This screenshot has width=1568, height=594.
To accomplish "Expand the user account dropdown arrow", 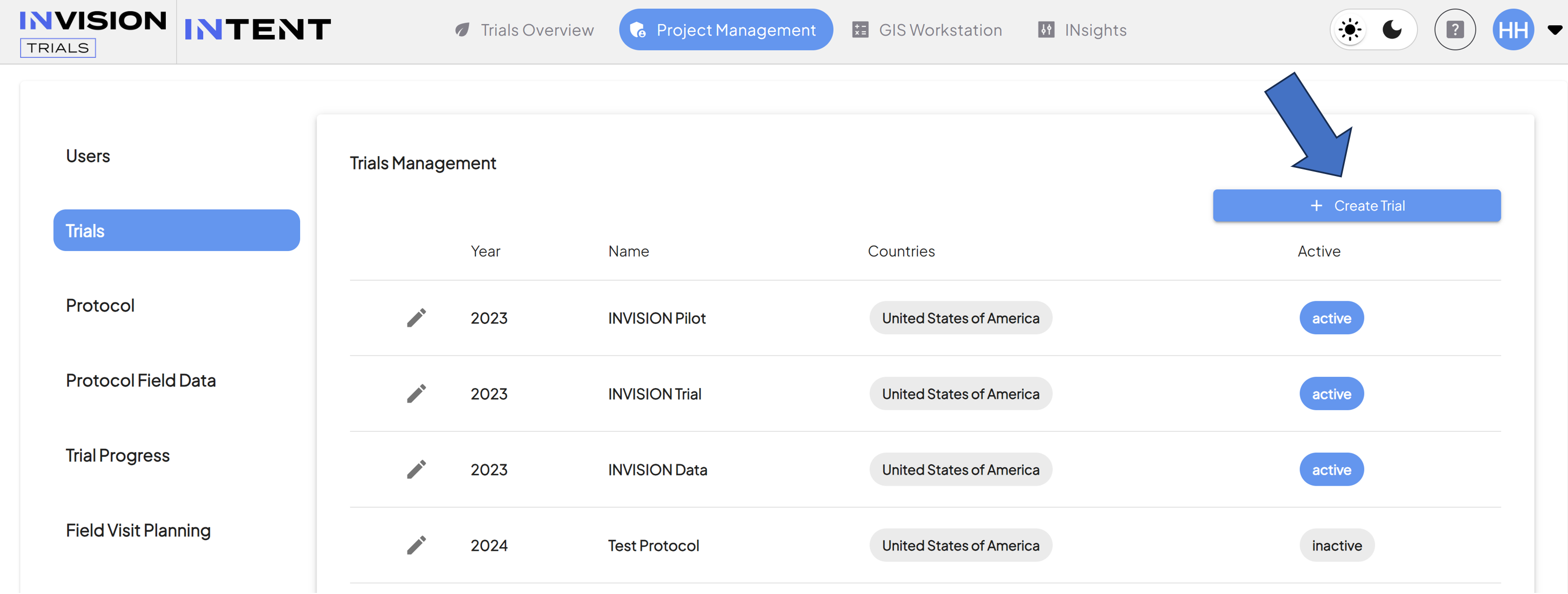I will (1554, 30).
